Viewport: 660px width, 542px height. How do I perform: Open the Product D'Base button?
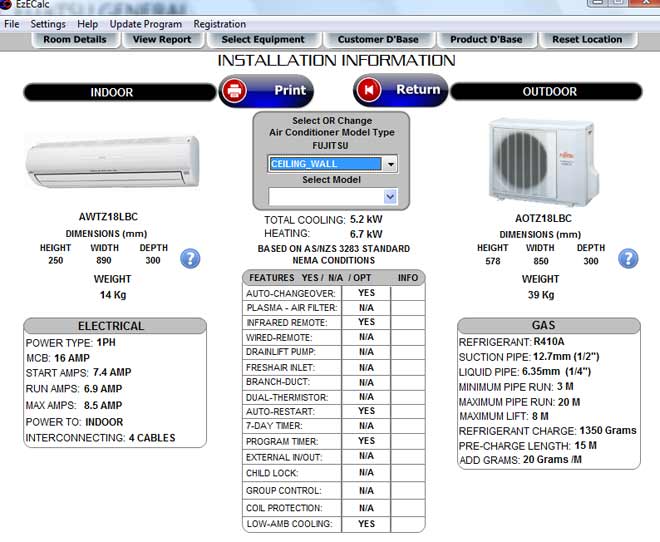pos(486,40)
